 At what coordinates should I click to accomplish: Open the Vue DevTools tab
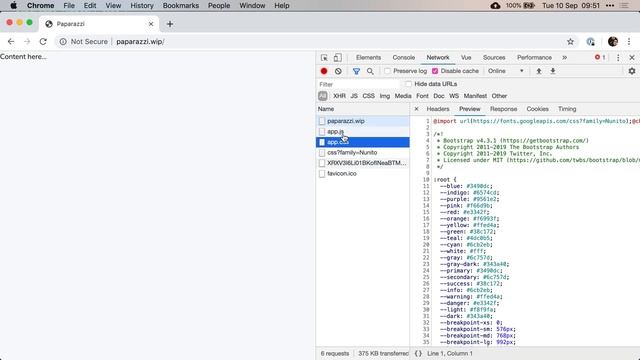pyautogui.click(x=466, y=58)
